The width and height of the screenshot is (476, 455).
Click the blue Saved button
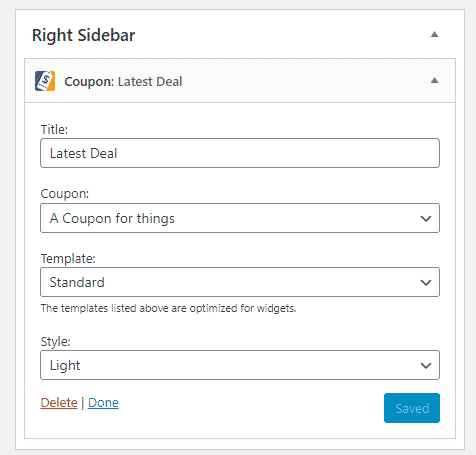point(412,408)
